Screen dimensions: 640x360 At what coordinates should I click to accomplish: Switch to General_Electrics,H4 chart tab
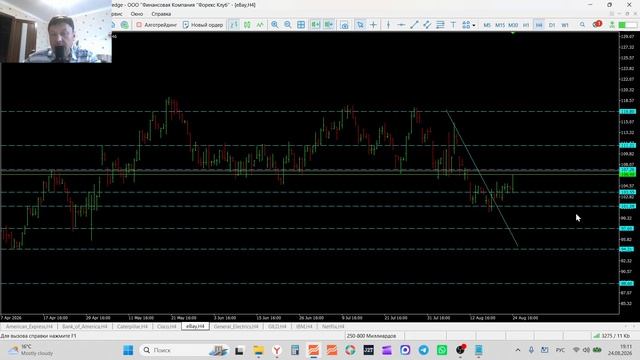pyautogui.click(x=236, y=327)
